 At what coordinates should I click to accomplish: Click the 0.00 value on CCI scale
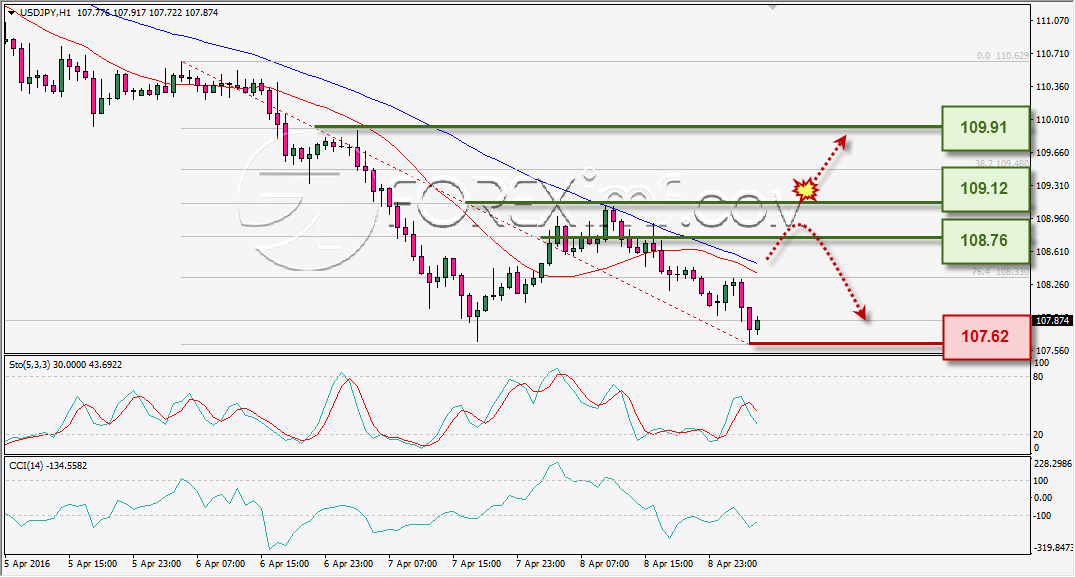coord(1043,498)
